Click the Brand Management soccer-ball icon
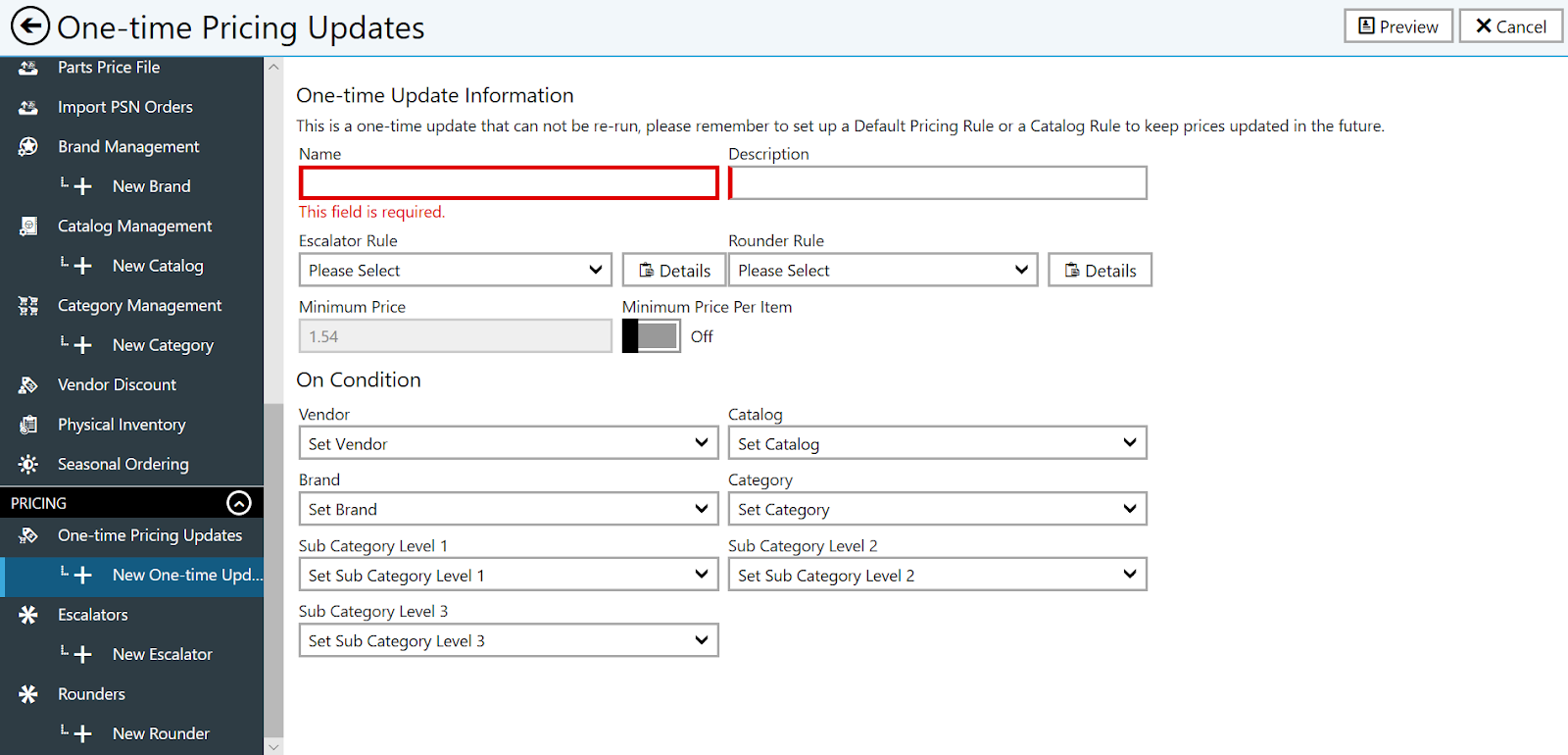Screen dimensions: 1568x755 [x=28, y=146]
